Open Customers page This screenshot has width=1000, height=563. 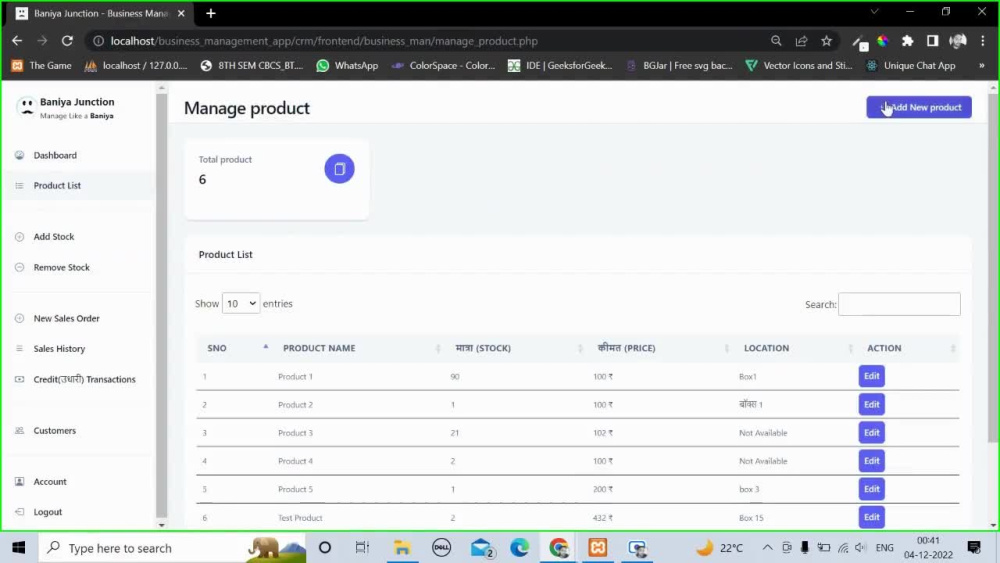click(54, 430)
